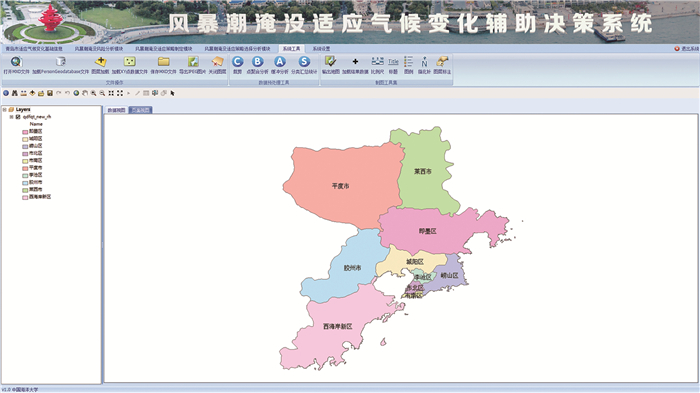Click the 退出系统 exit button
Screen dimensions: 700x393
point(687,49)
